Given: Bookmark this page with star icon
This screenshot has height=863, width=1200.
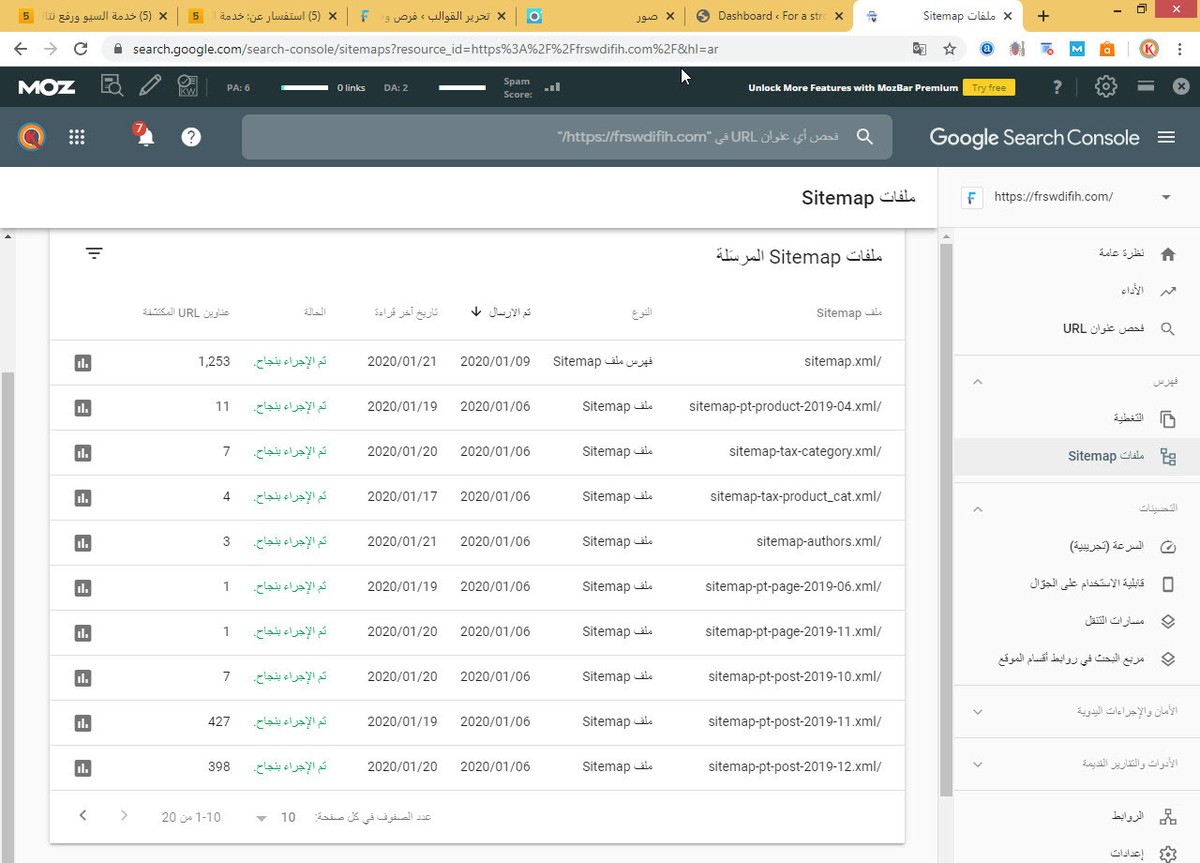Looking at the screenshot, I should pyautogui.click(x=950, y=48).
